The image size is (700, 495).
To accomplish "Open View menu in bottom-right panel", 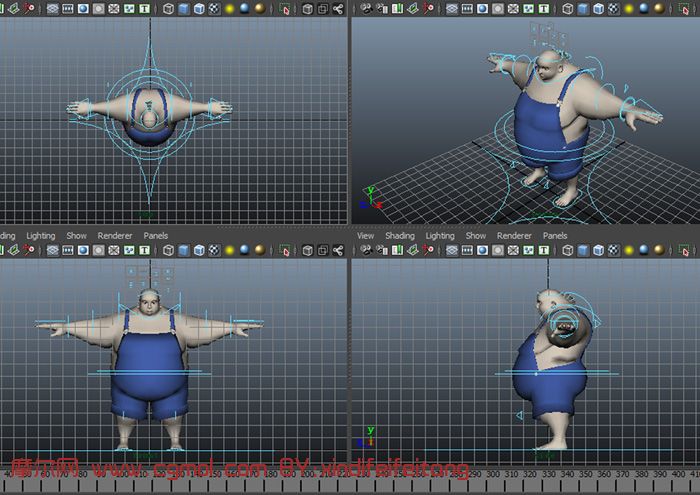I will tap(366, 236).
